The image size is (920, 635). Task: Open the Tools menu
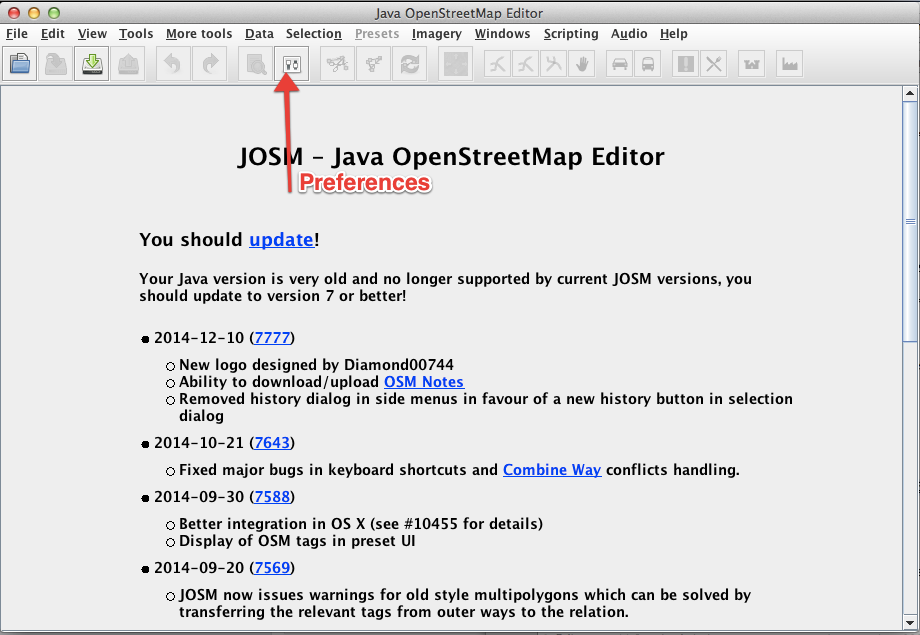(136, 34)
